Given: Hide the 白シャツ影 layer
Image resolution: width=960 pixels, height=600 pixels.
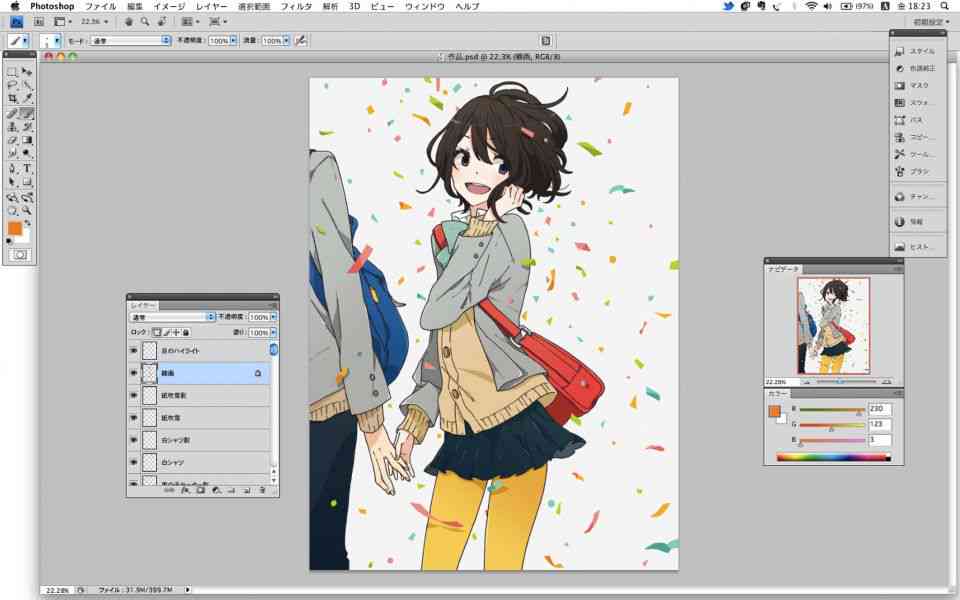Looking at the screenshot, I should [133, 440].
